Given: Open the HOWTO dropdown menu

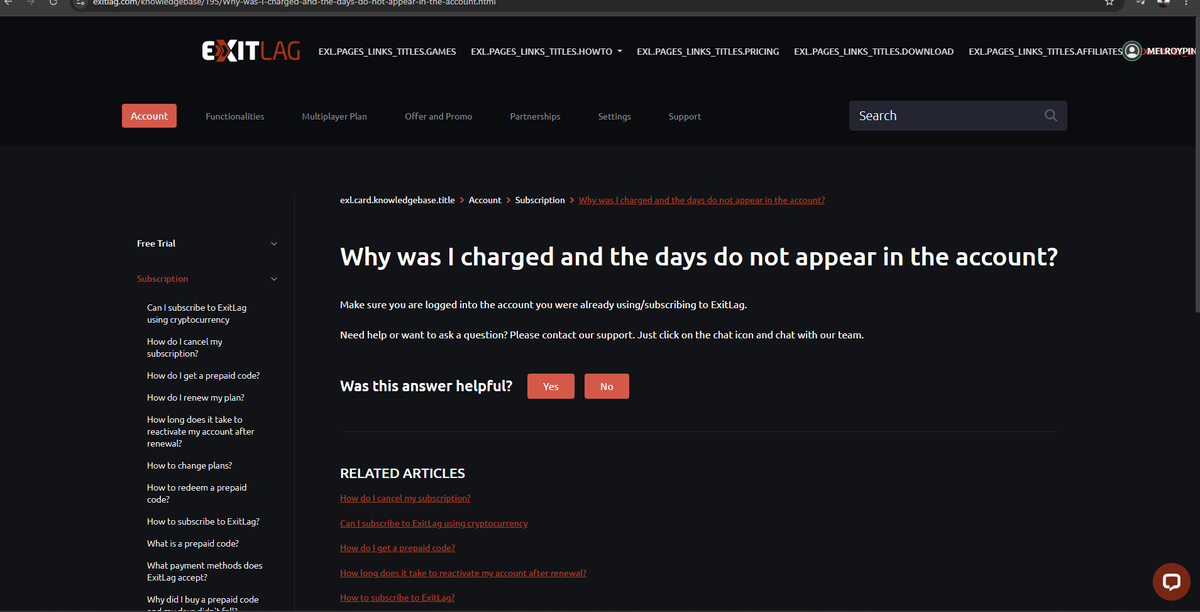Looking at the screenshot, I should click(x=546, y=51).
